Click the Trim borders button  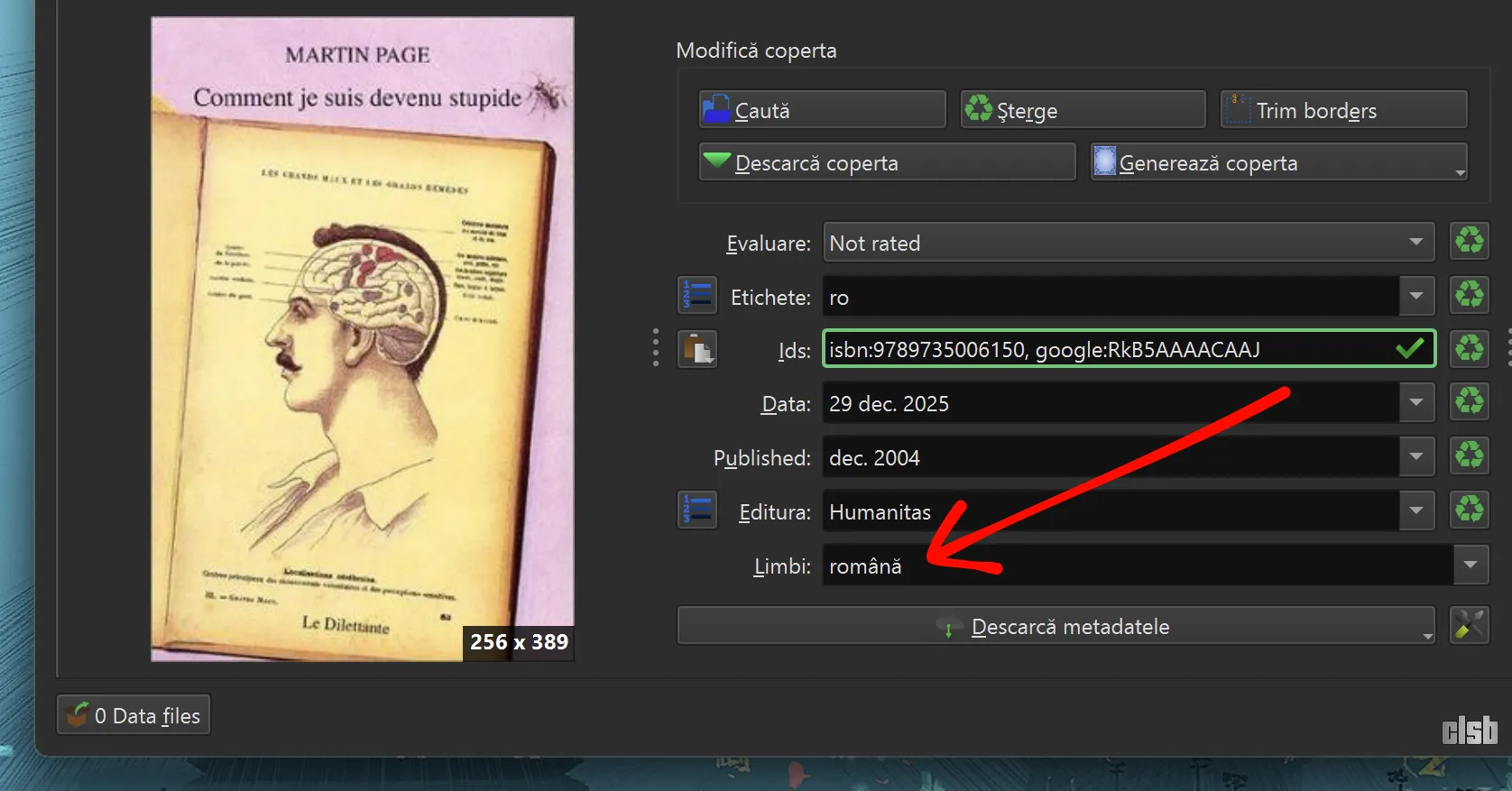coord(1343,110)
